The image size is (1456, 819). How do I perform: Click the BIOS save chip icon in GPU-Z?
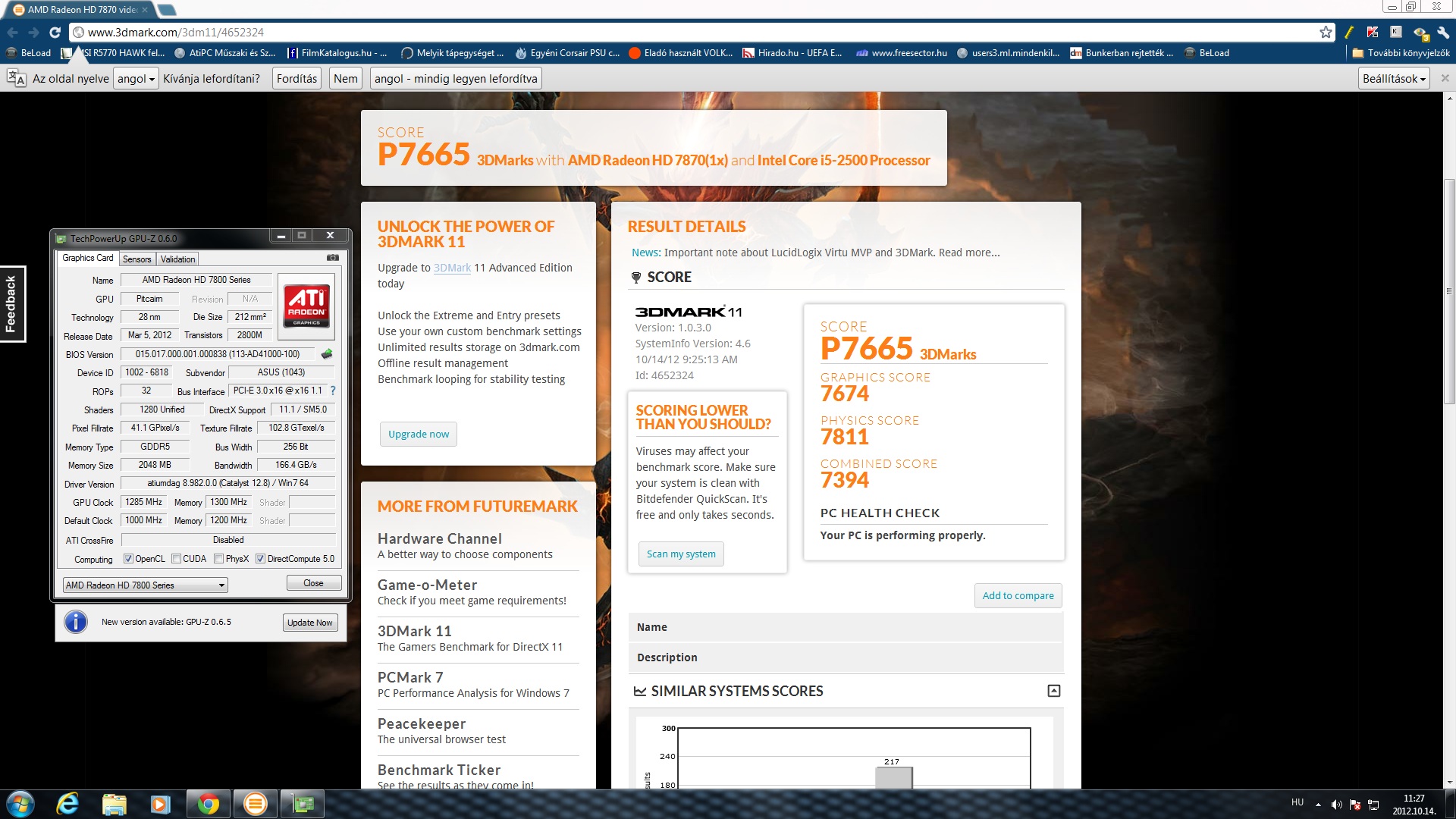tap(327, 354)
